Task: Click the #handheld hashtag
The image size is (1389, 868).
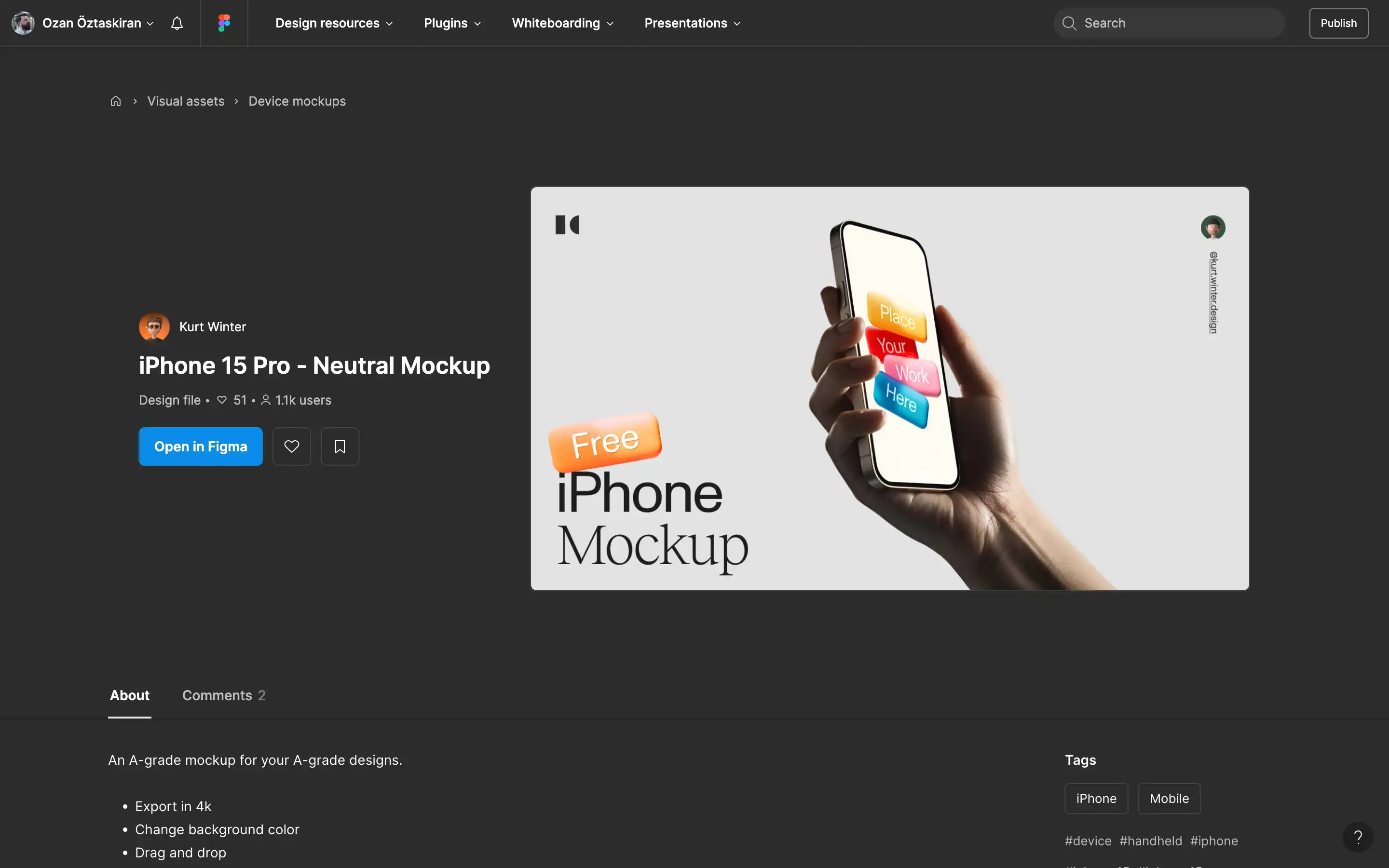Action: click(x=1150, y=841)
